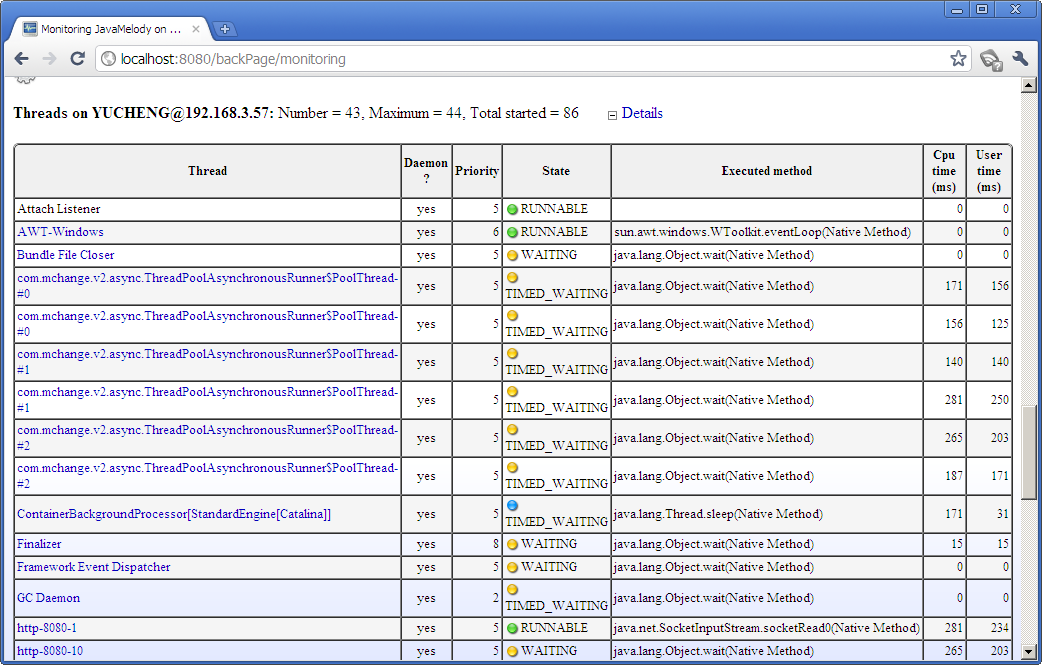The height and width of the screenshot is (665, 1042).
Task: Open the http-8080-10 thread link
Action: pyautogui.click(x=50, y=651)
